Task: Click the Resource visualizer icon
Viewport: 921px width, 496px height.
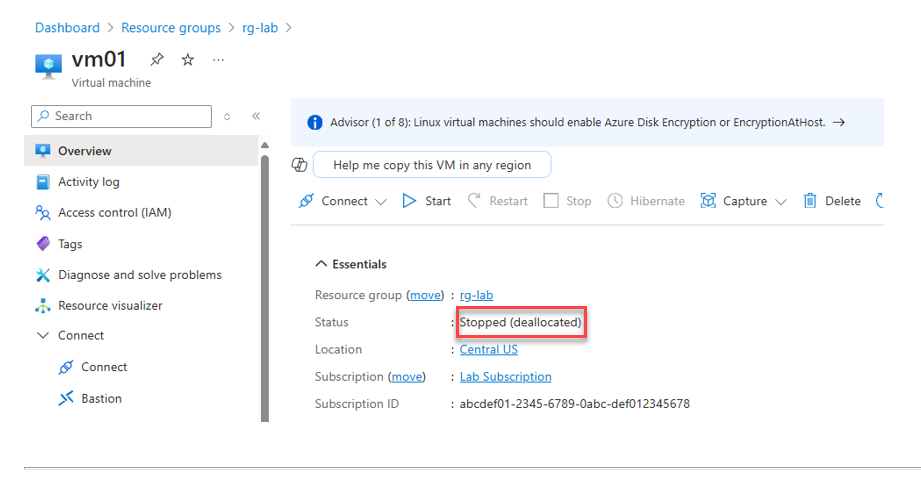Action: tap(43, 306)
